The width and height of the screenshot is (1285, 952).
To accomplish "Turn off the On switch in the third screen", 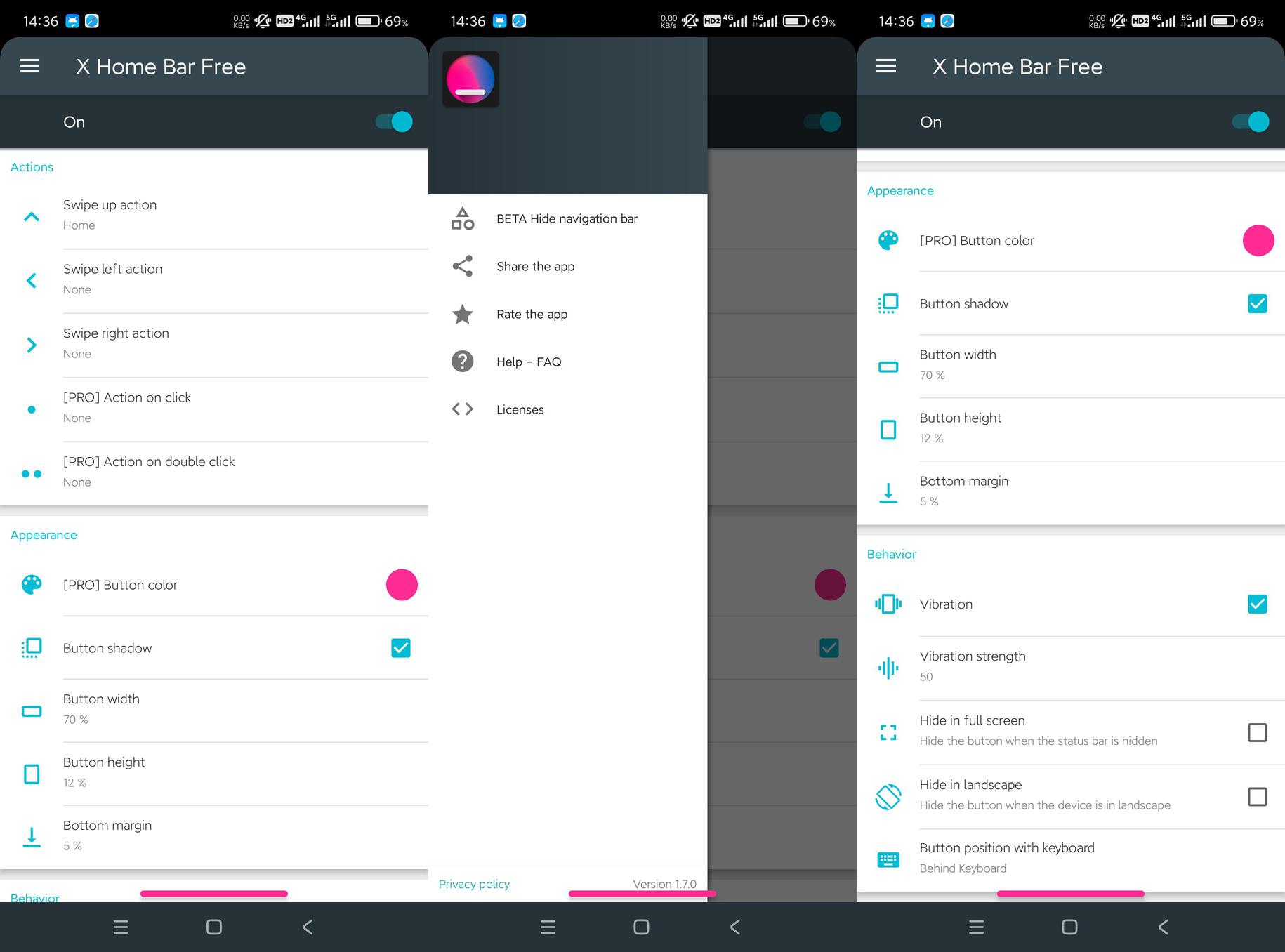I will (x=1251, y=121).
